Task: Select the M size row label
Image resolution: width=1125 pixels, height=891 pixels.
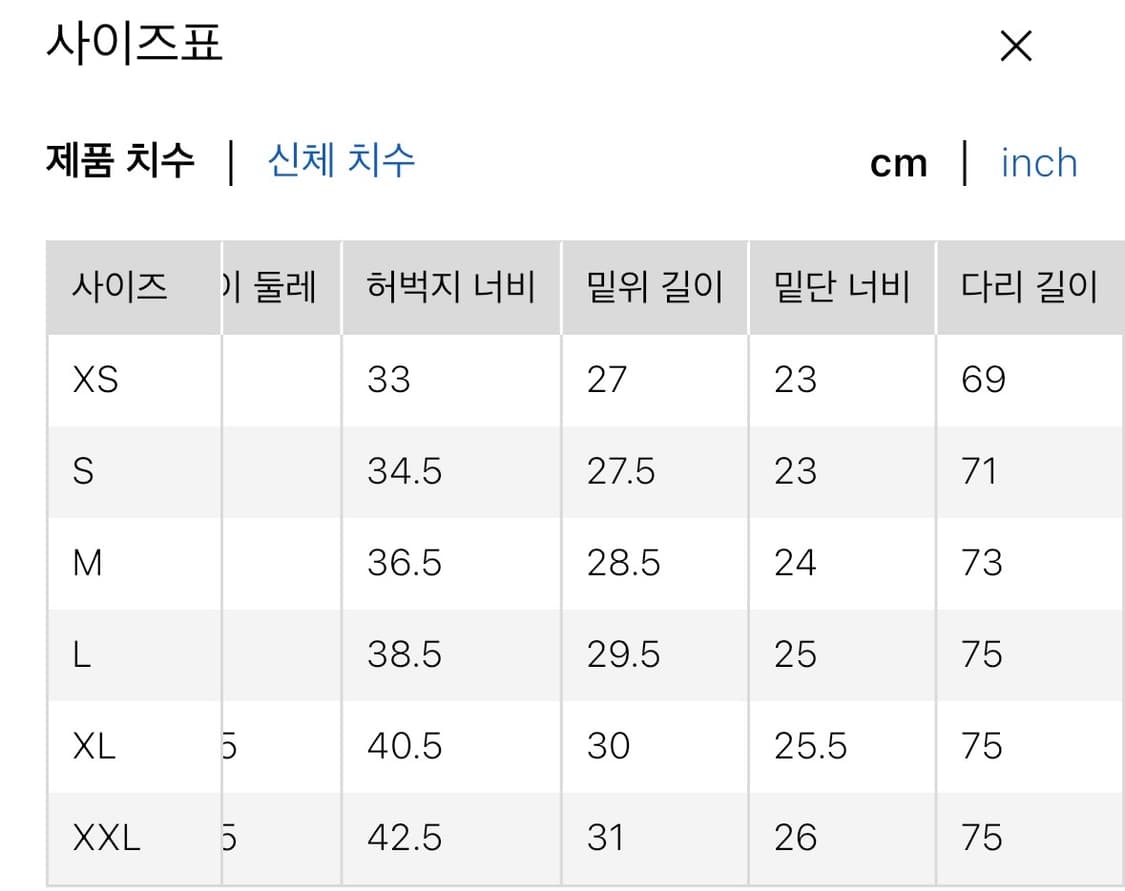Action: coord(88,563)
